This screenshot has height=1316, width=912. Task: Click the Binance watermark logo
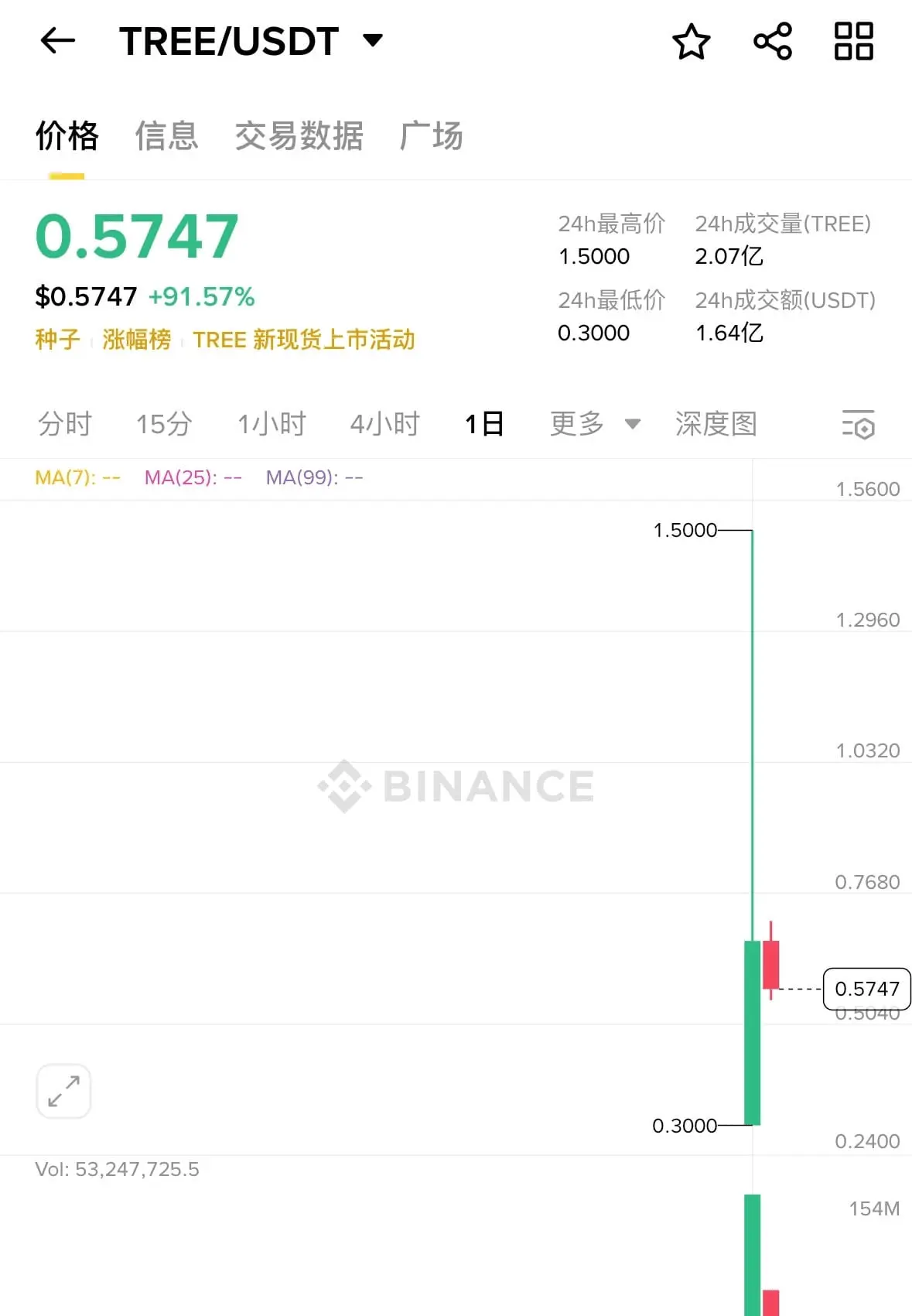(x=456, y=786)
